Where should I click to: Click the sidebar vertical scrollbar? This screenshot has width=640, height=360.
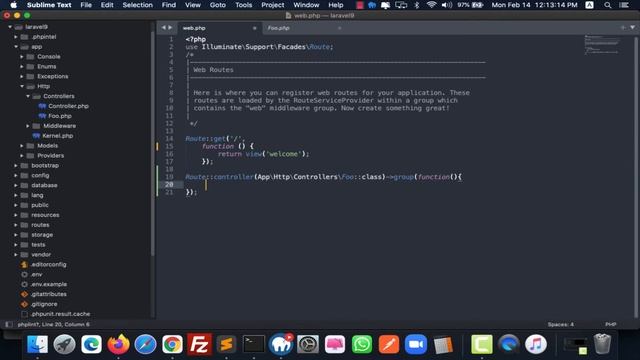point(153,143)
